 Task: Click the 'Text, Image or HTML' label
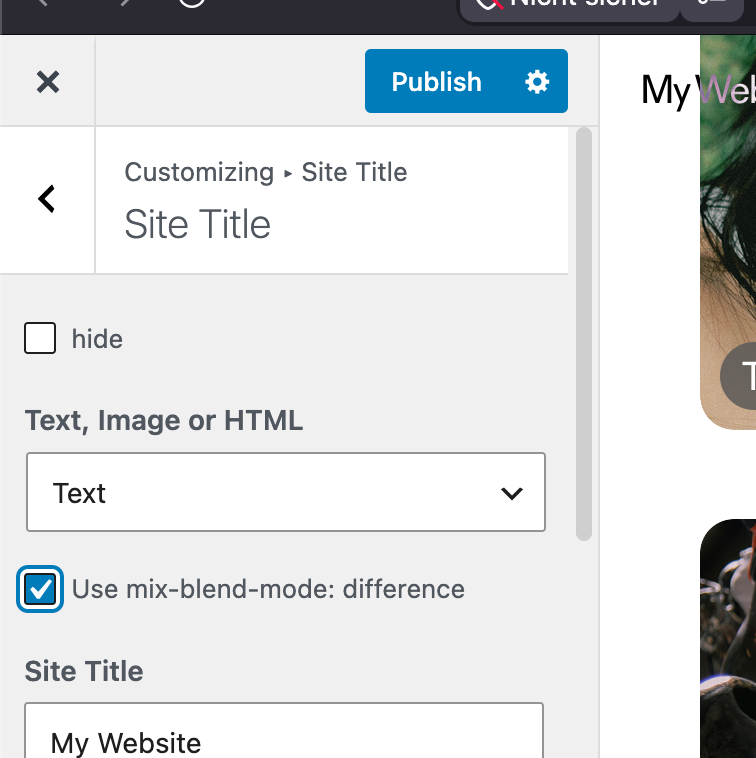pyautogui.click(x=164, y=420)
